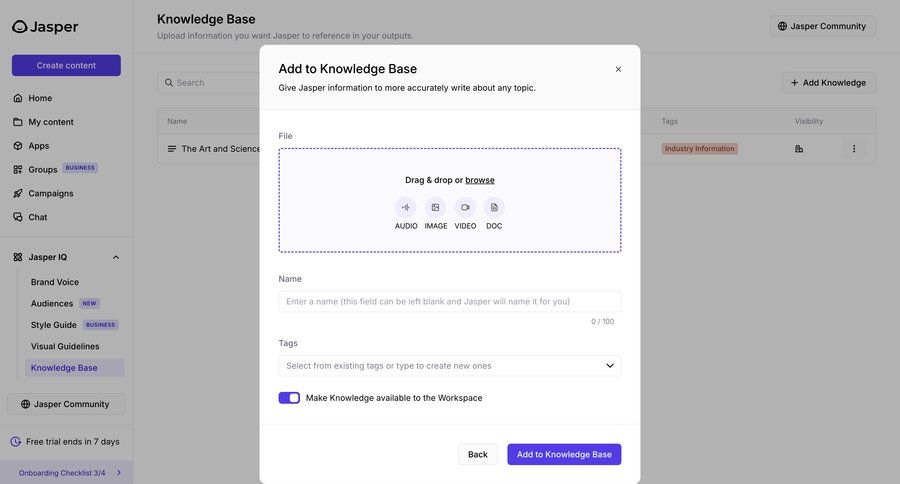Click the building visibility icon in the table row
This screenshot has width=900, height=484.
coord(799,149)
